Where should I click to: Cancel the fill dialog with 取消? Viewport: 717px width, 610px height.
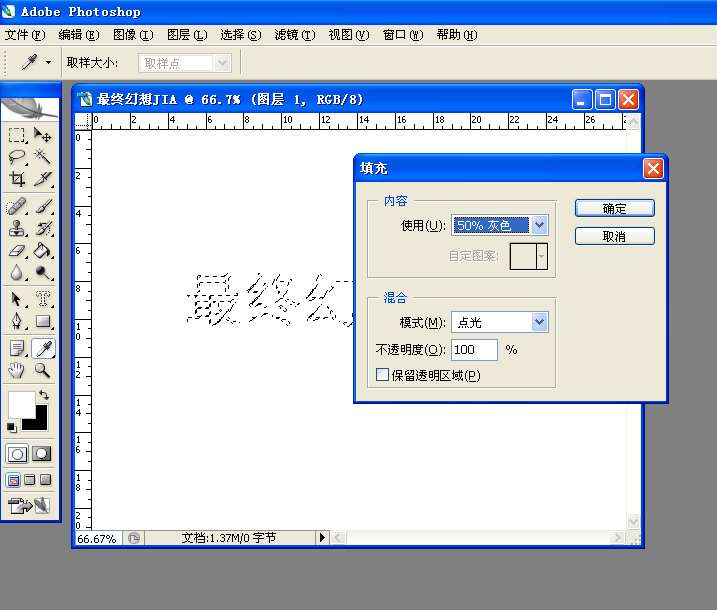615,236
